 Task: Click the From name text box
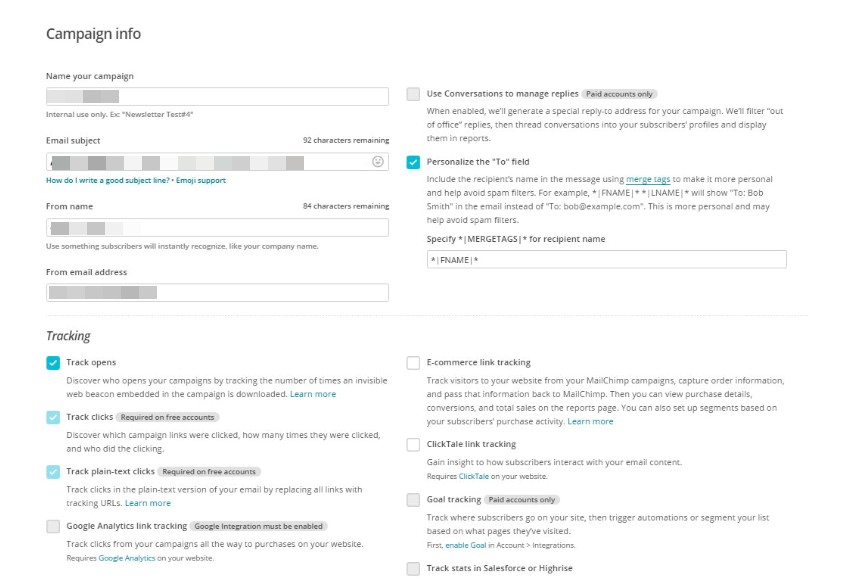point(217,228)
